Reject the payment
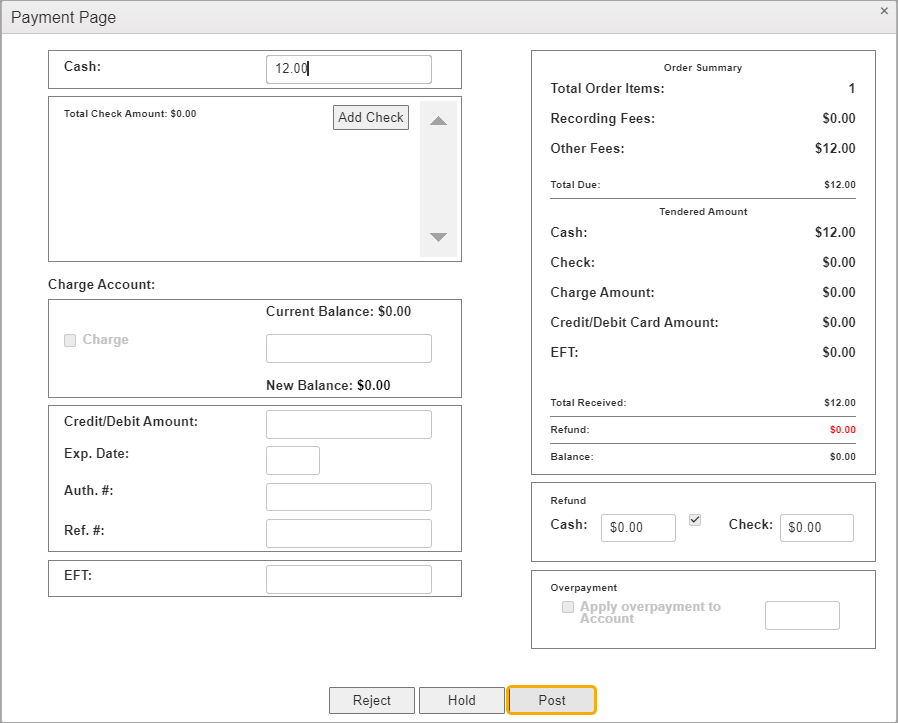 [371, 700]
